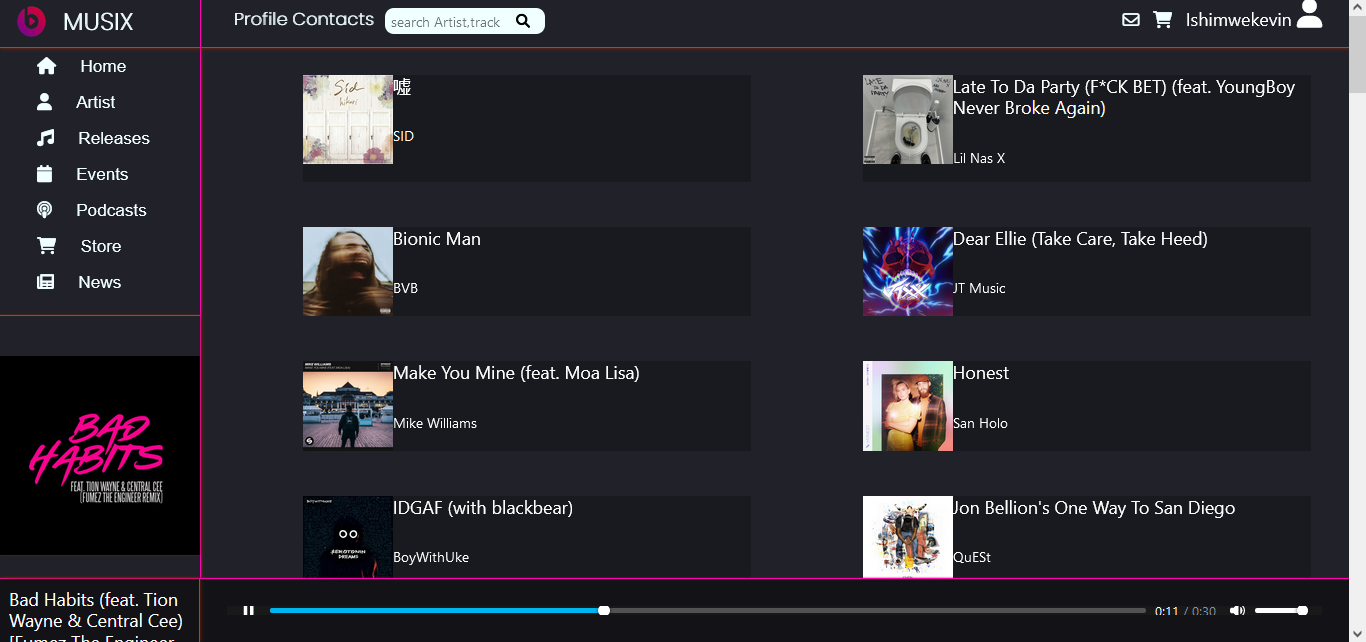
Task: Open the shopping cart icon in header
Action: coord(1162,20)
